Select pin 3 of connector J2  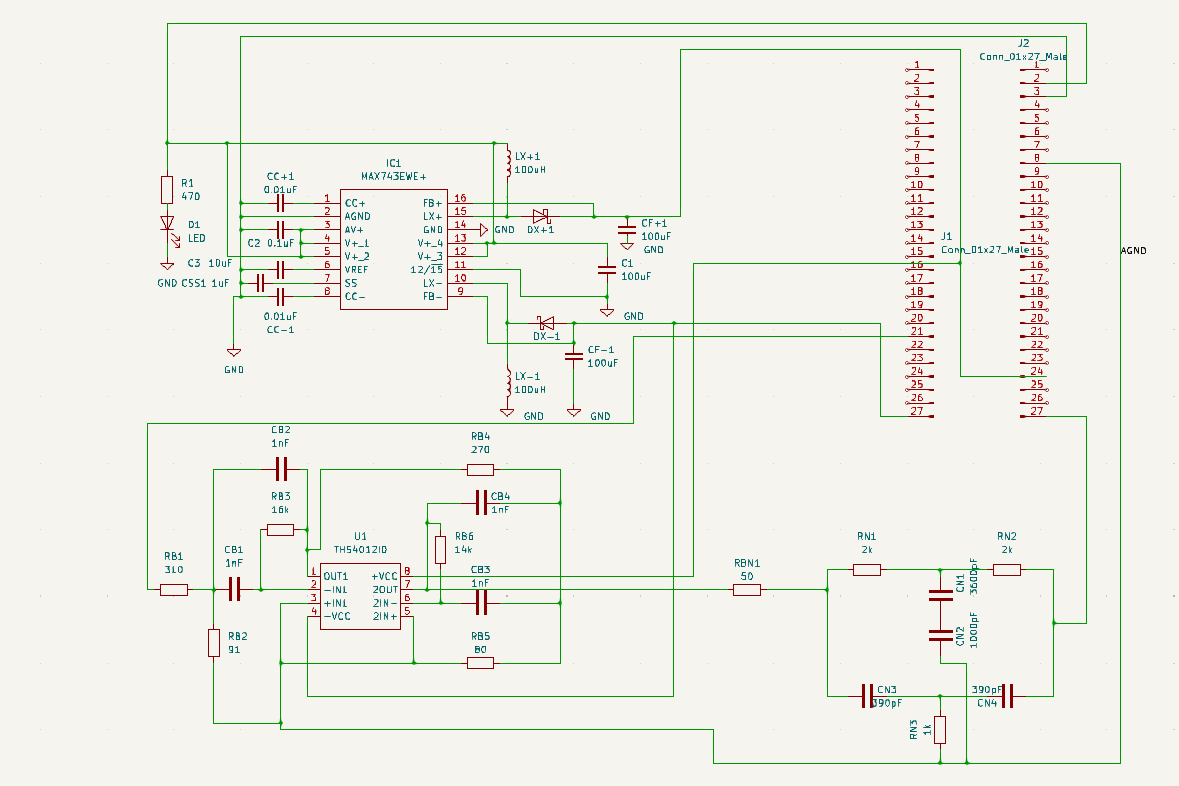coord(1034,93)
